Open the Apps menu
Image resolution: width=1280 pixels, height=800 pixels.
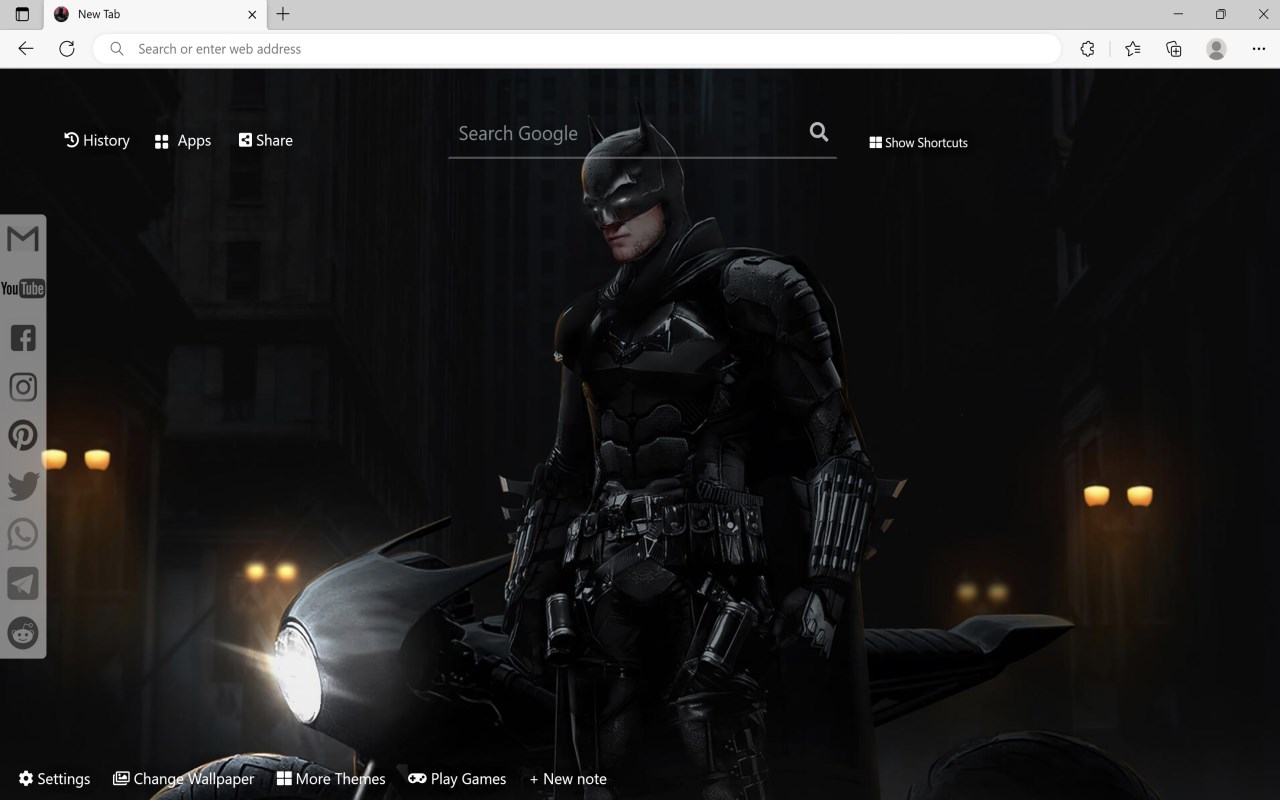coord(183,141)
